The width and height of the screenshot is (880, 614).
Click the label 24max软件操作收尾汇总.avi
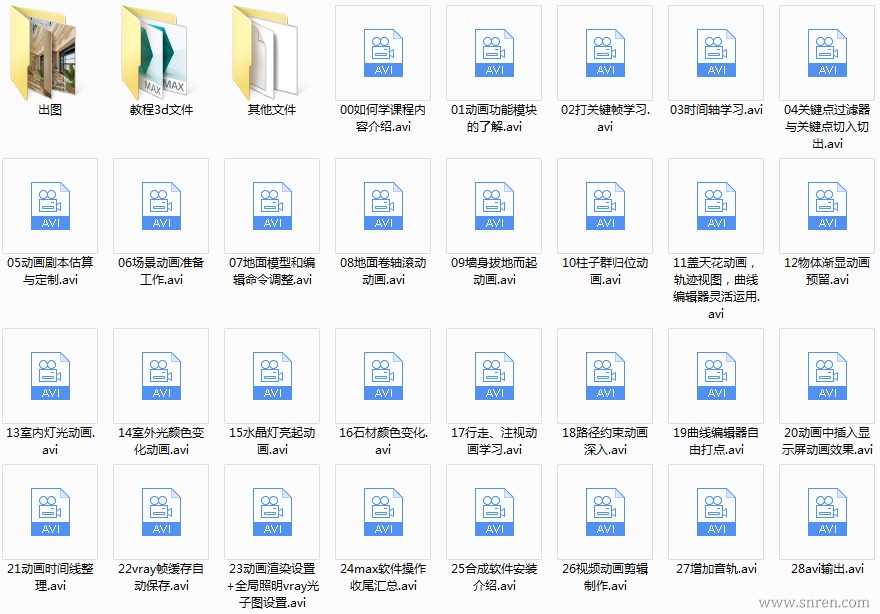tap(383, 577)
